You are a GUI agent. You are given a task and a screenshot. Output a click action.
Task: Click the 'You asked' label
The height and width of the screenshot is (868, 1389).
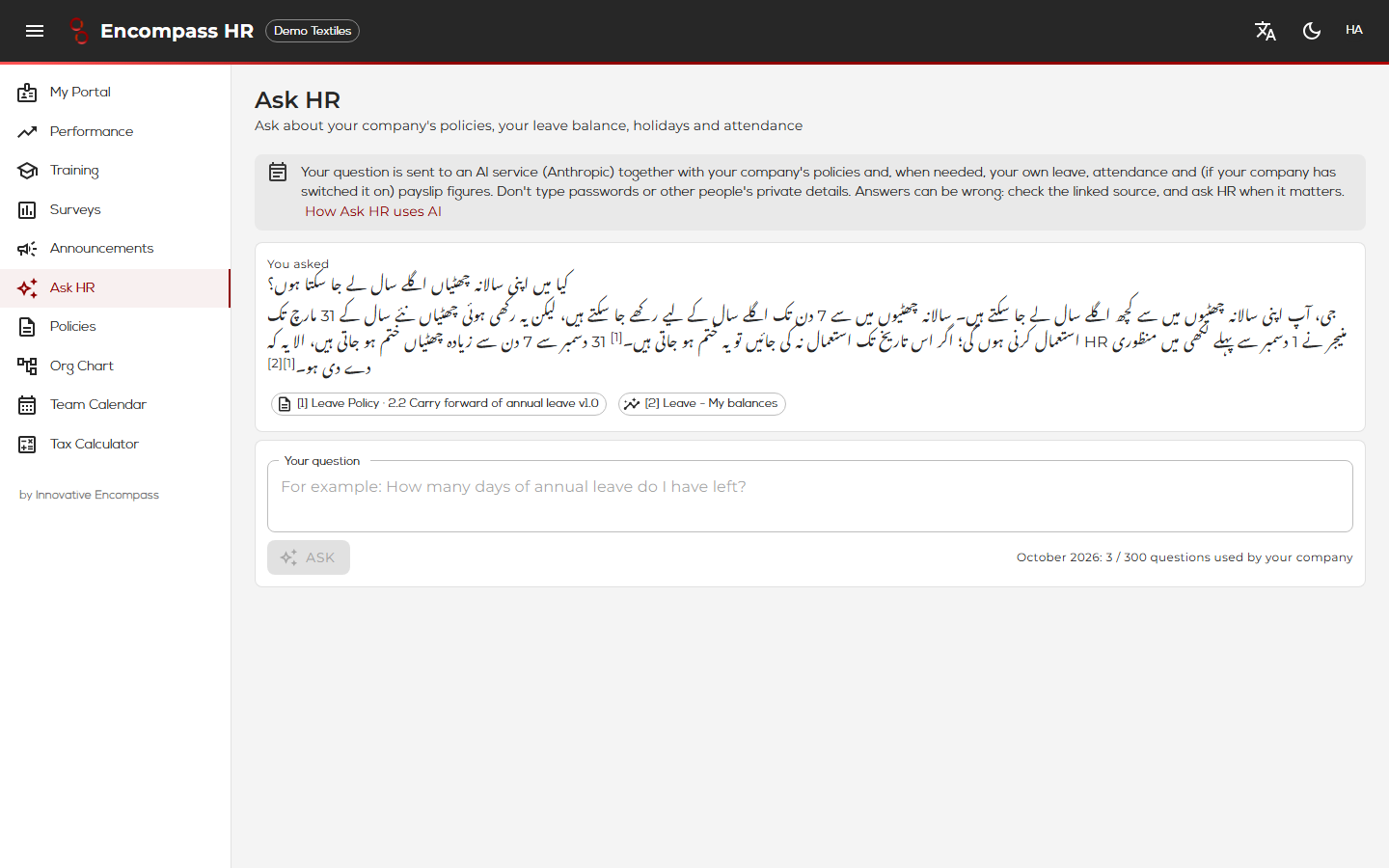pos(298,264)
